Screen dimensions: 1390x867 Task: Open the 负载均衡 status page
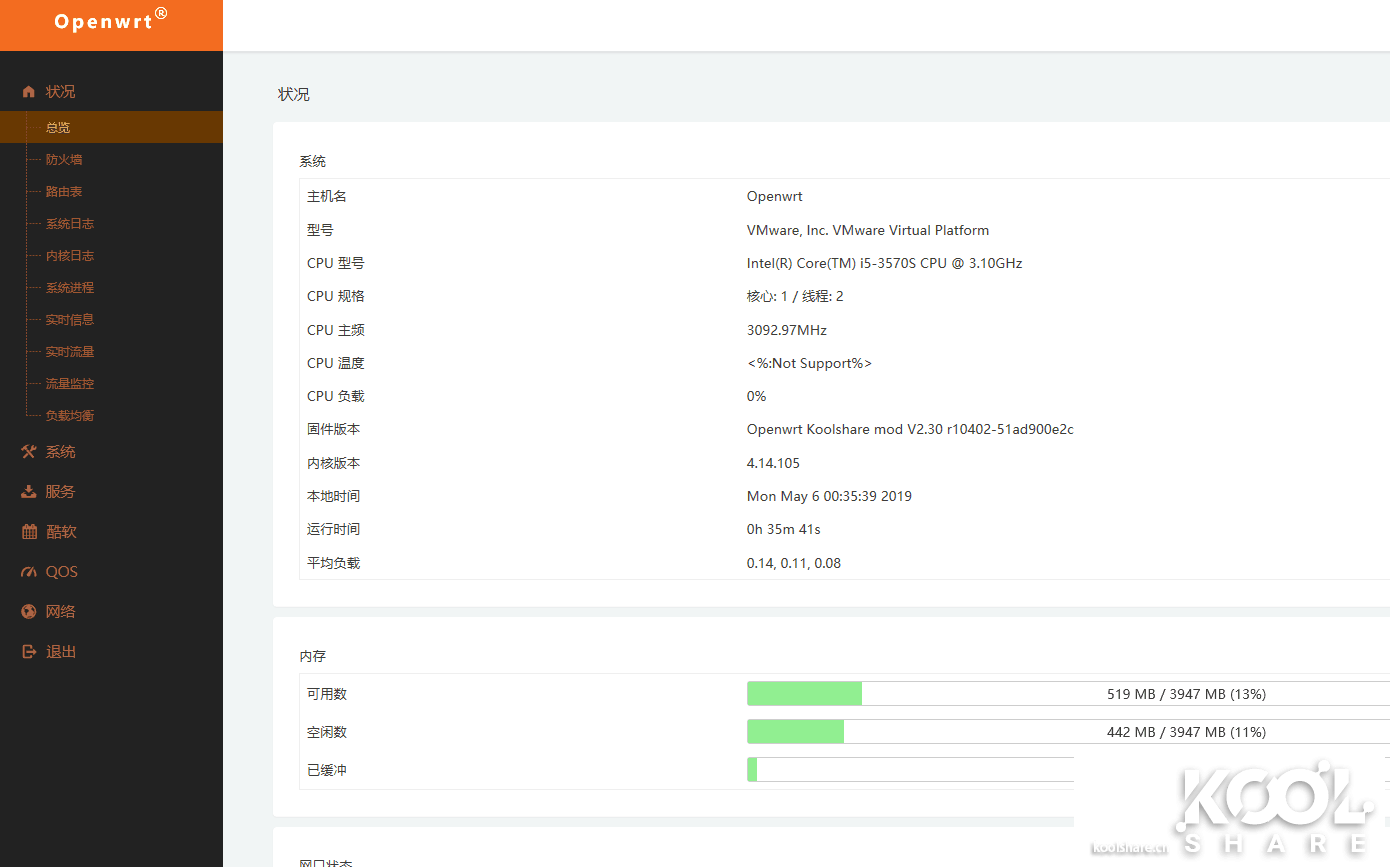(x=70, y=416)
